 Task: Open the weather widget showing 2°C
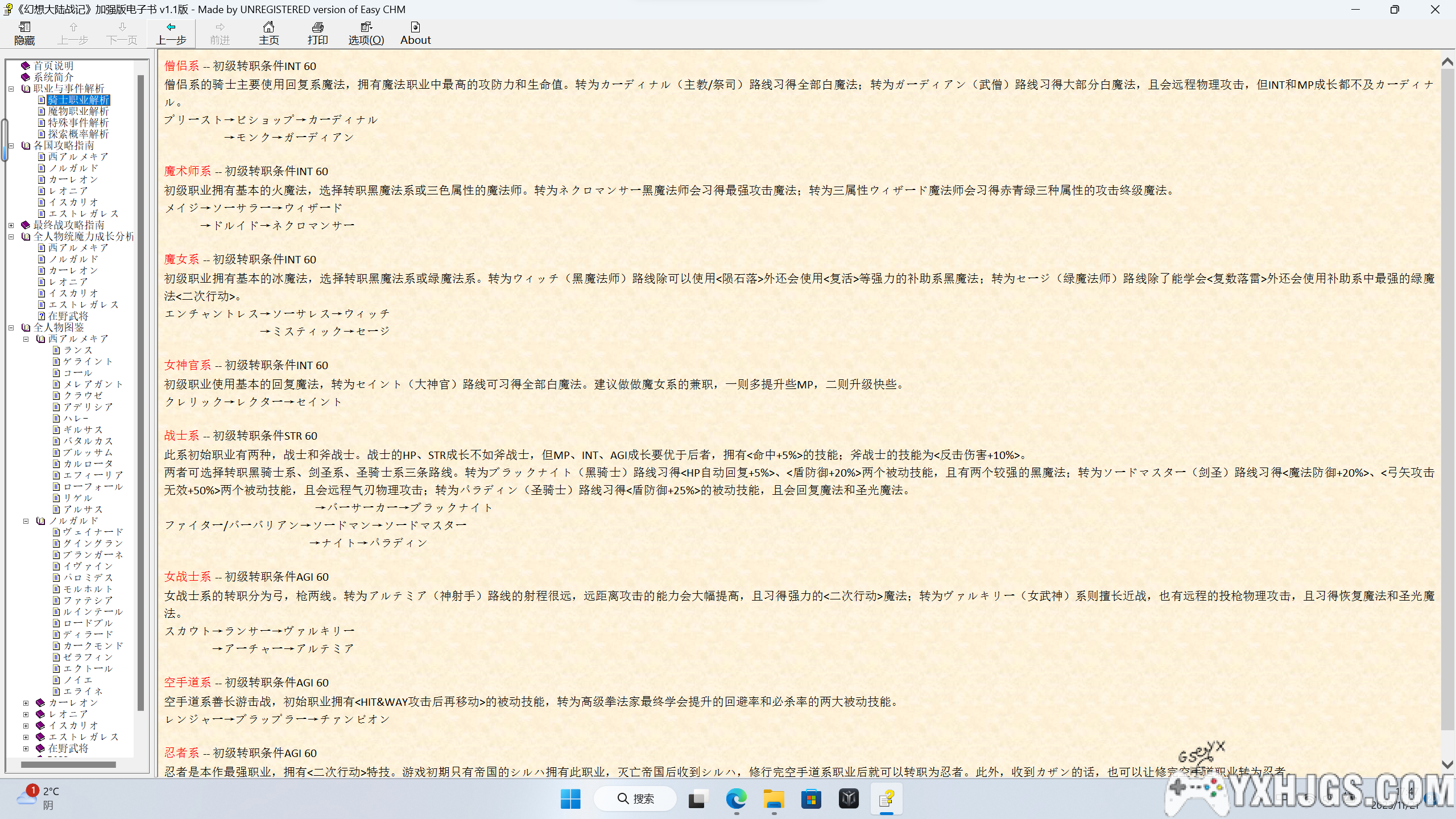[39, 798]
